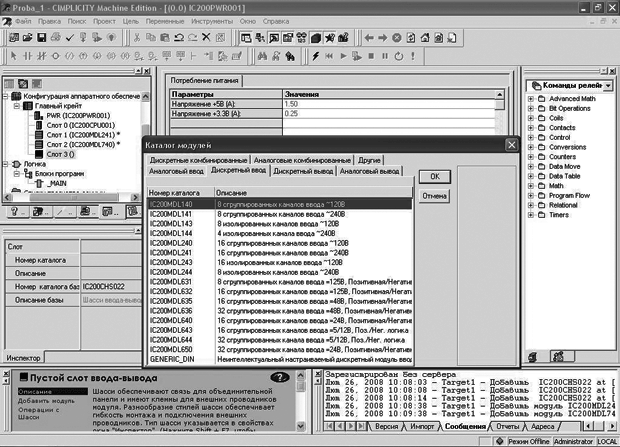Select GENERIC_DIN row in catalog
The image size is (620, 447).
click(280, 360)
